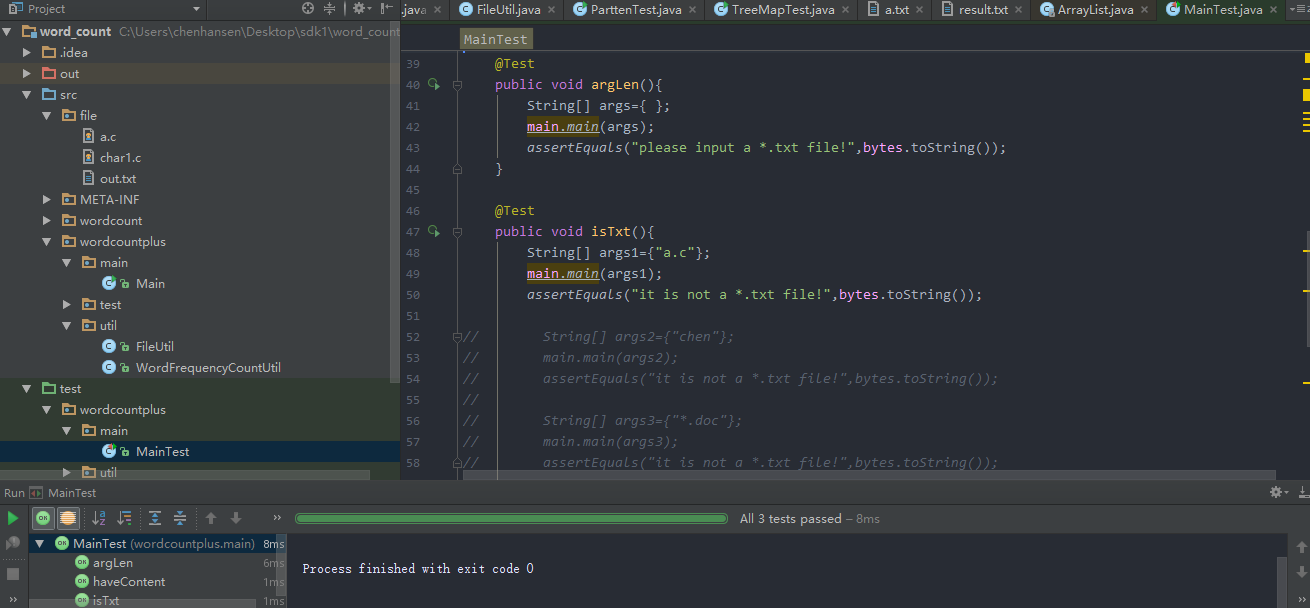Click the Stop process icon in Run panel
The image size is (1310, 608).
click(13, 573)
